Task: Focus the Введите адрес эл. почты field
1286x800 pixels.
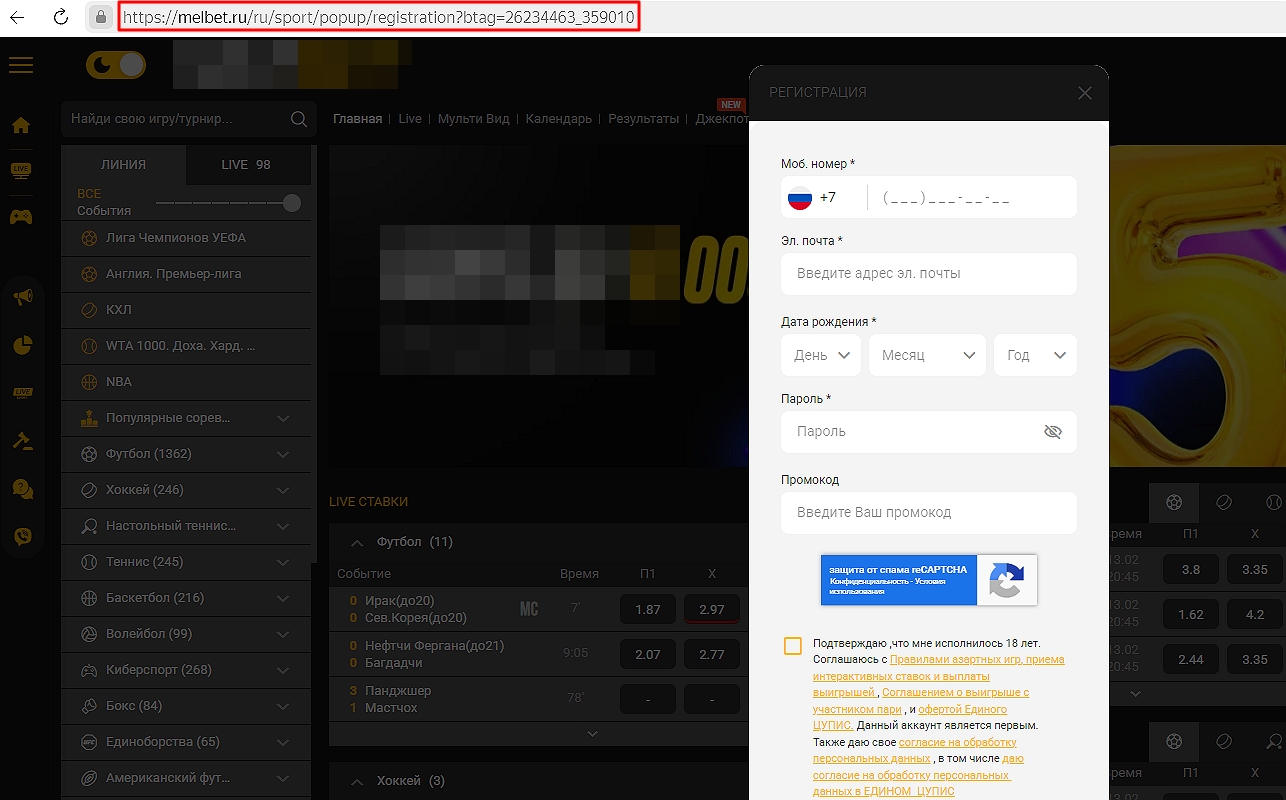Action: coord(929,274)
